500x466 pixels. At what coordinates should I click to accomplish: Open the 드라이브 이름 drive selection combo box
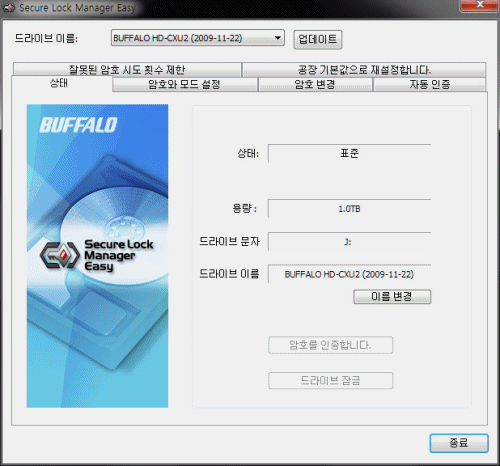pyautogui.click(x=198, y=38)
